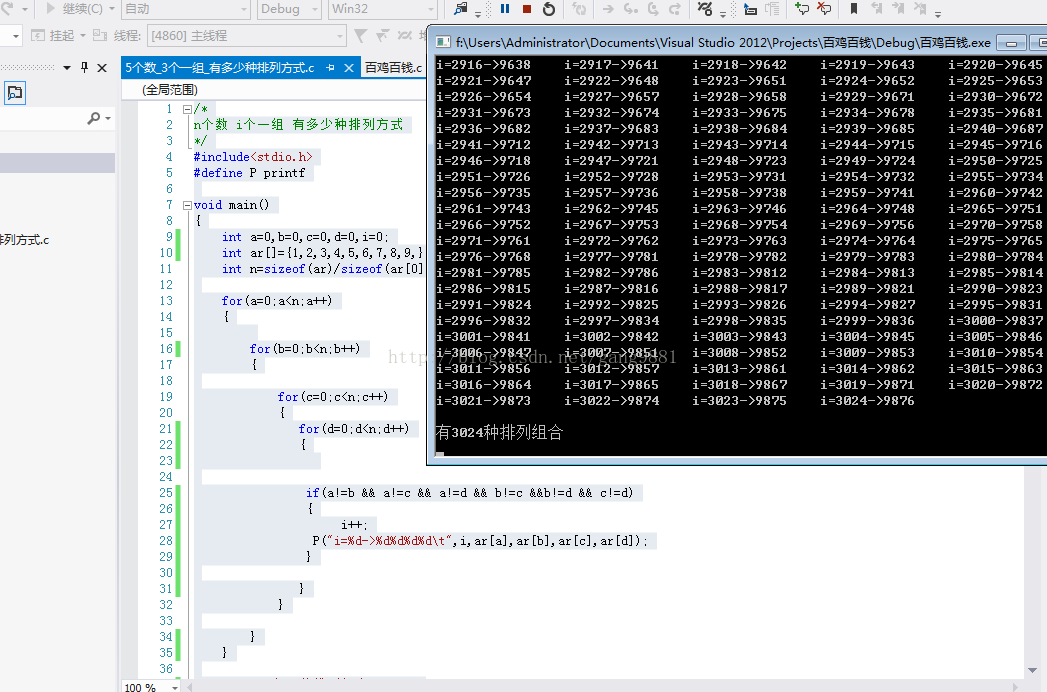Click the comment selection icon

(x=801, y=9)
